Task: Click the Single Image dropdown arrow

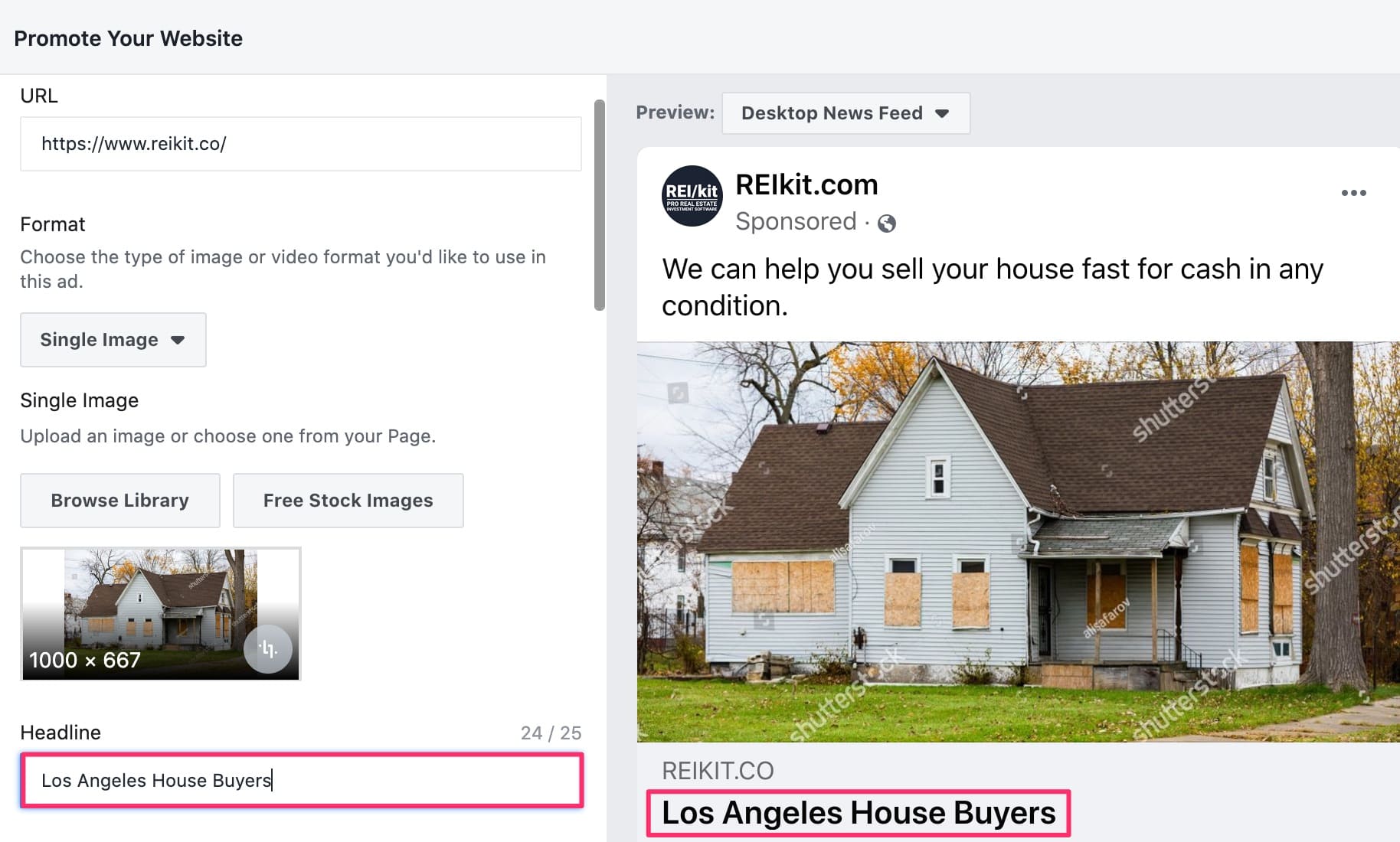Action: (x=178, y=340)
